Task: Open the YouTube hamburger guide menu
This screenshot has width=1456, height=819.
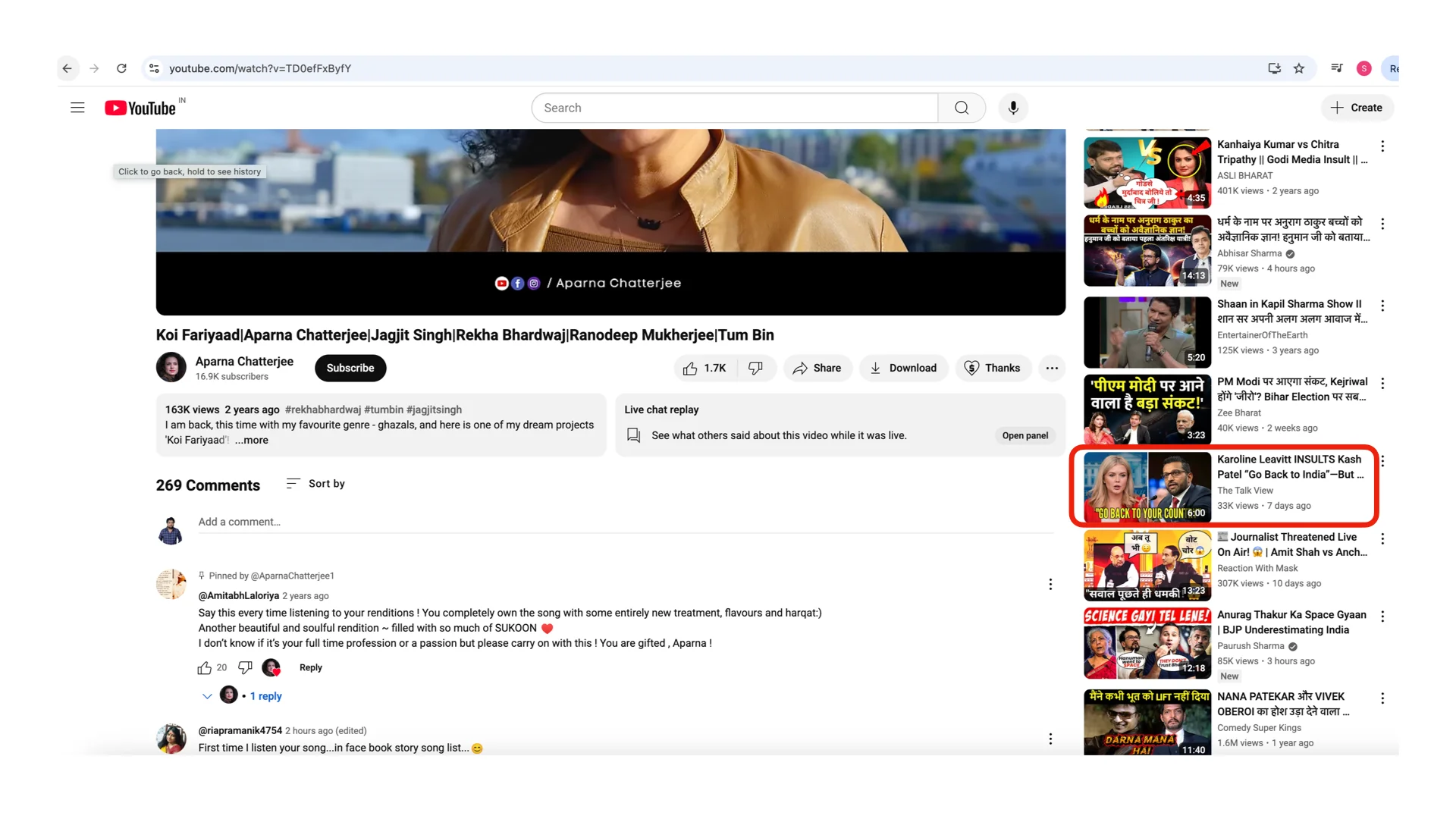Action: [x=77, y=108]
